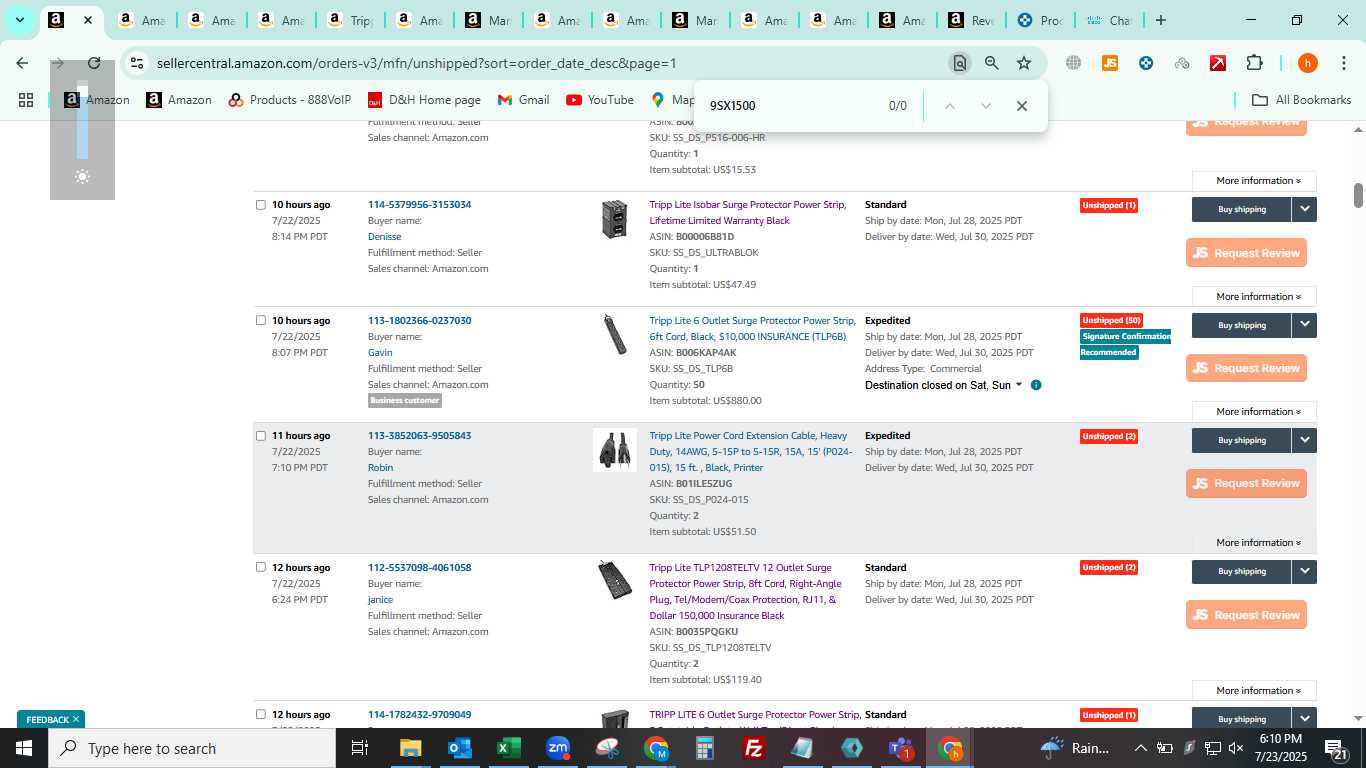The image size is (1366, 768).
Task: Close the active Amazon browser tab
Action: pos(88,20)
